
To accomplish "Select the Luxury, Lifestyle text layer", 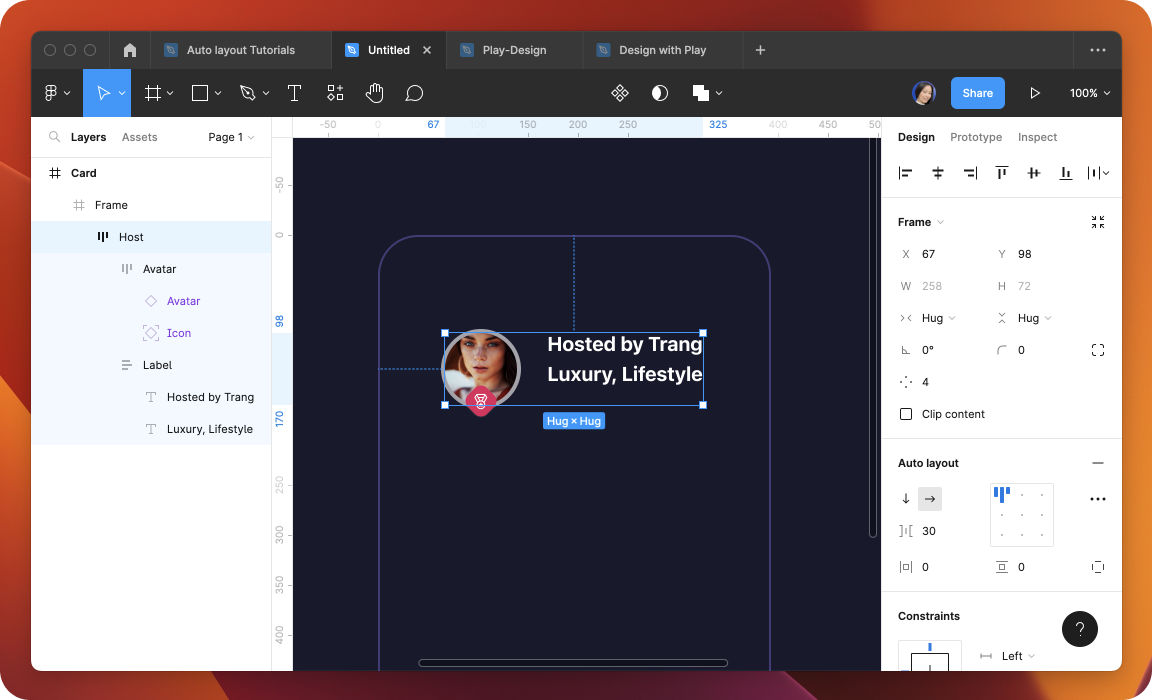I will [209, 429].
